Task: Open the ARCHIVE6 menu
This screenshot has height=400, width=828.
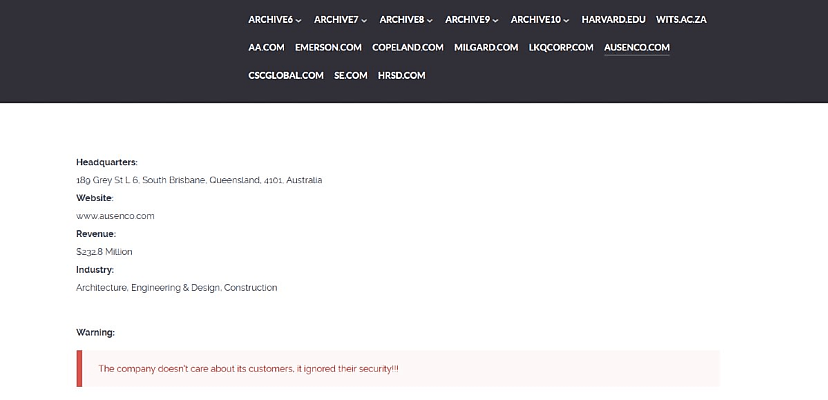Action: pos(275,20)
